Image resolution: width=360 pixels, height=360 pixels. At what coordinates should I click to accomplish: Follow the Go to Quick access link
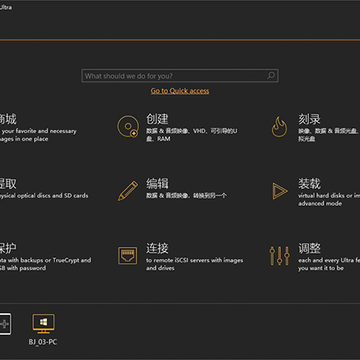coord(180,91)
